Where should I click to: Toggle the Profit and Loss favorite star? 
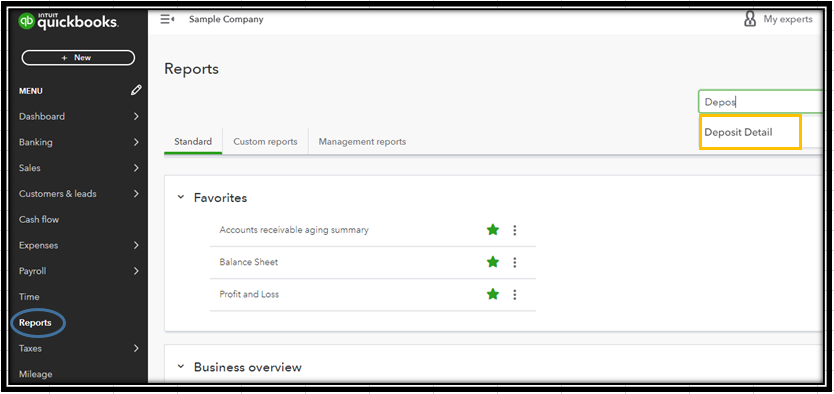493,294
